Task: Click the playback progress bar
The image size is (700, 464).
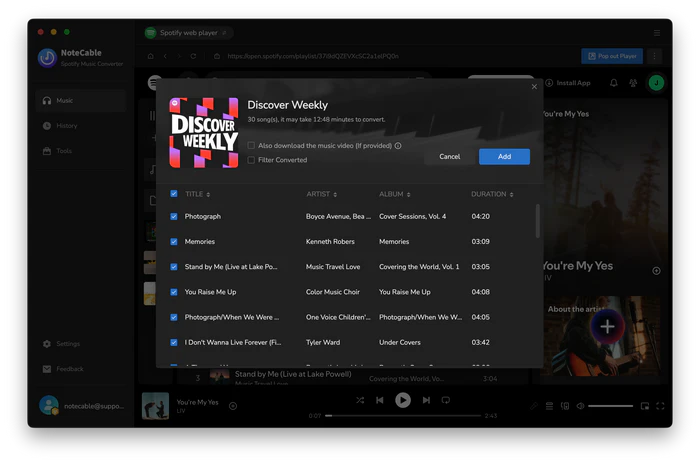Action: [x=403, y=416]
